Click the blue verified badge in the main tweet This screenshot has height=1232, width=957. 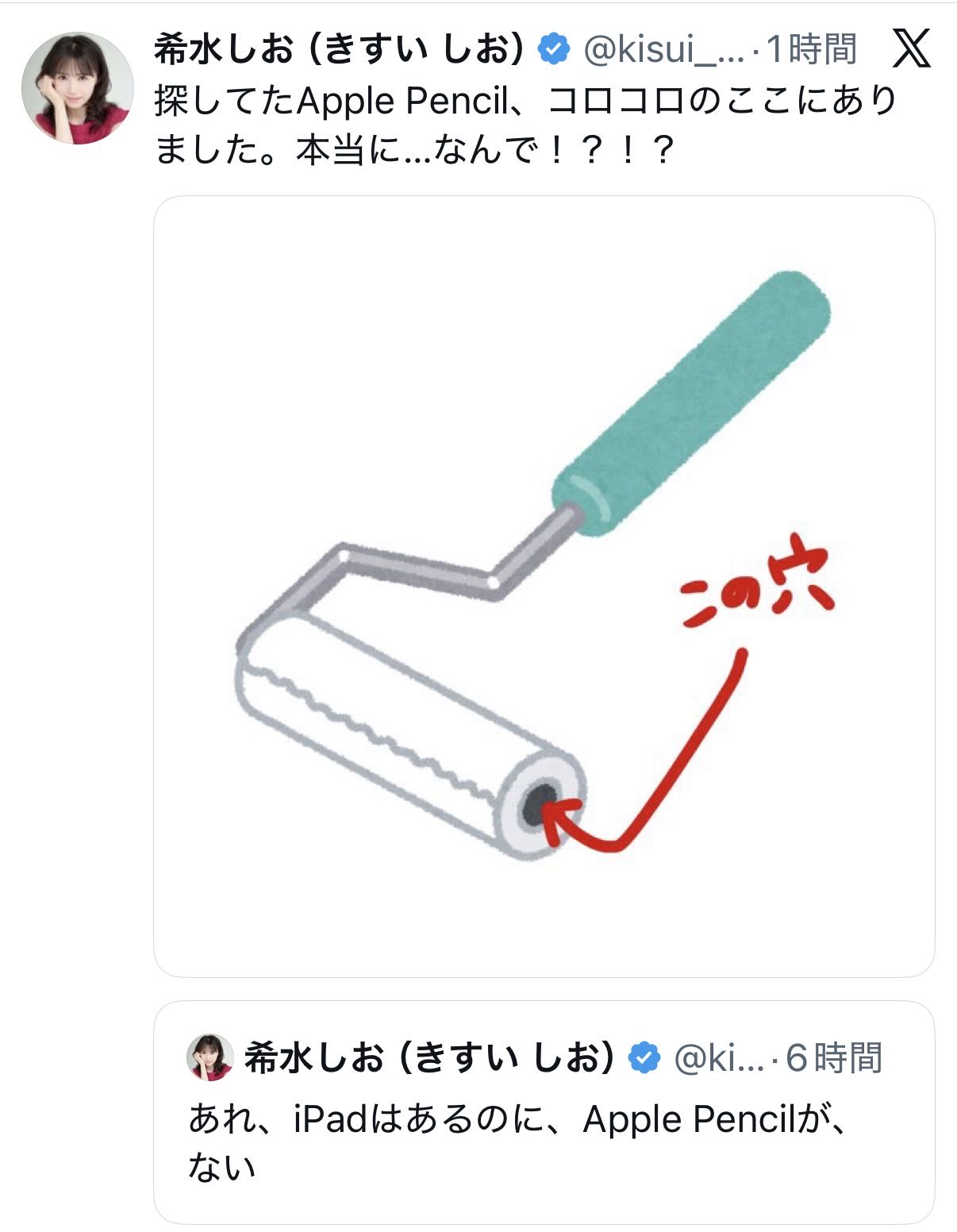click(554, 49)
